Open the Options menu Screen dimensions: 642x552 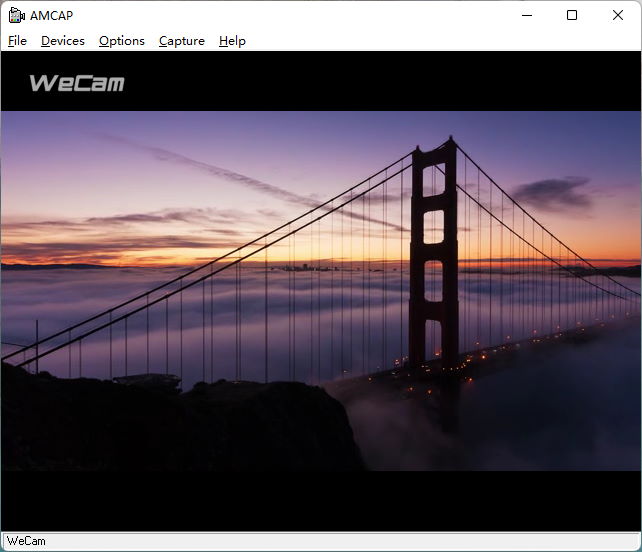point(121,41)
